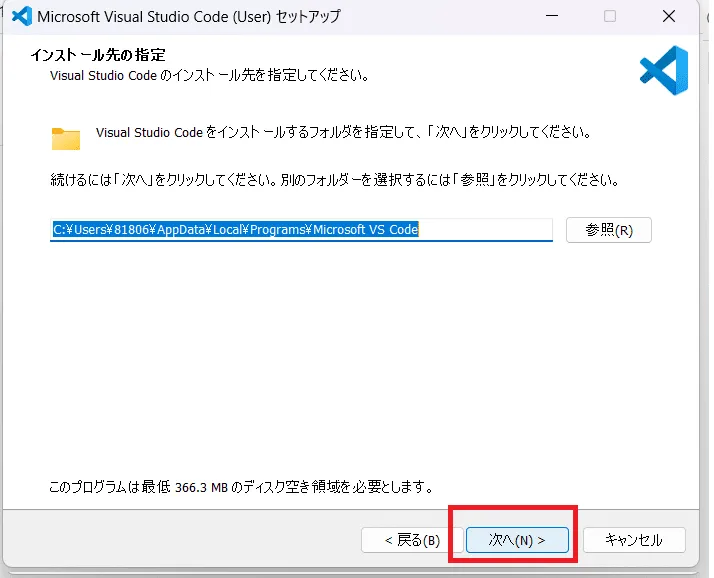This screenshot has height=578, width=714.
Task: Click the 366.3 MB disk space text
Action: 201,487
